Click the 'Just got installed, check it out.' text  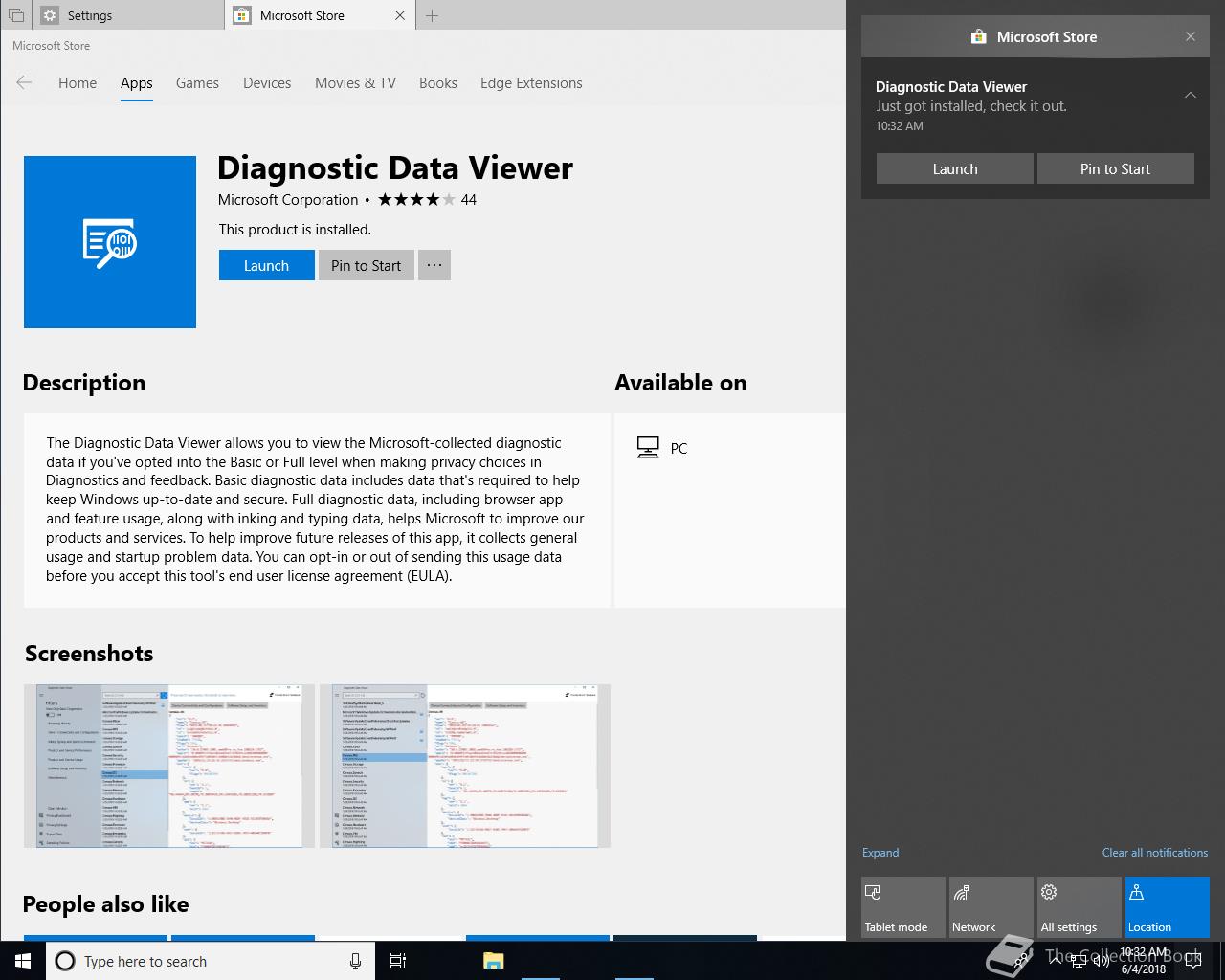tap(971, 106)
